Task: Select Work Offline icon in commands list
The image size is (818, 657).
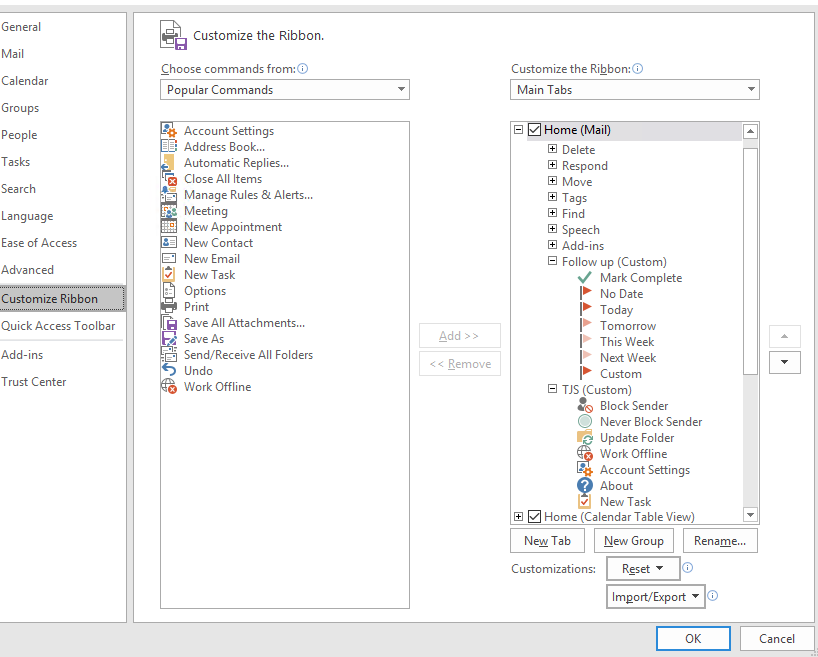Action: pos(169,387)
